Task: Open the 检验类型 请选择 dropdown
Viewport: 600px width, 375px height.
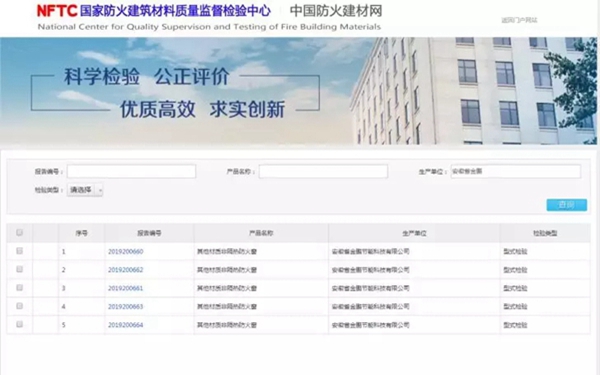Action: coord(85,190)
